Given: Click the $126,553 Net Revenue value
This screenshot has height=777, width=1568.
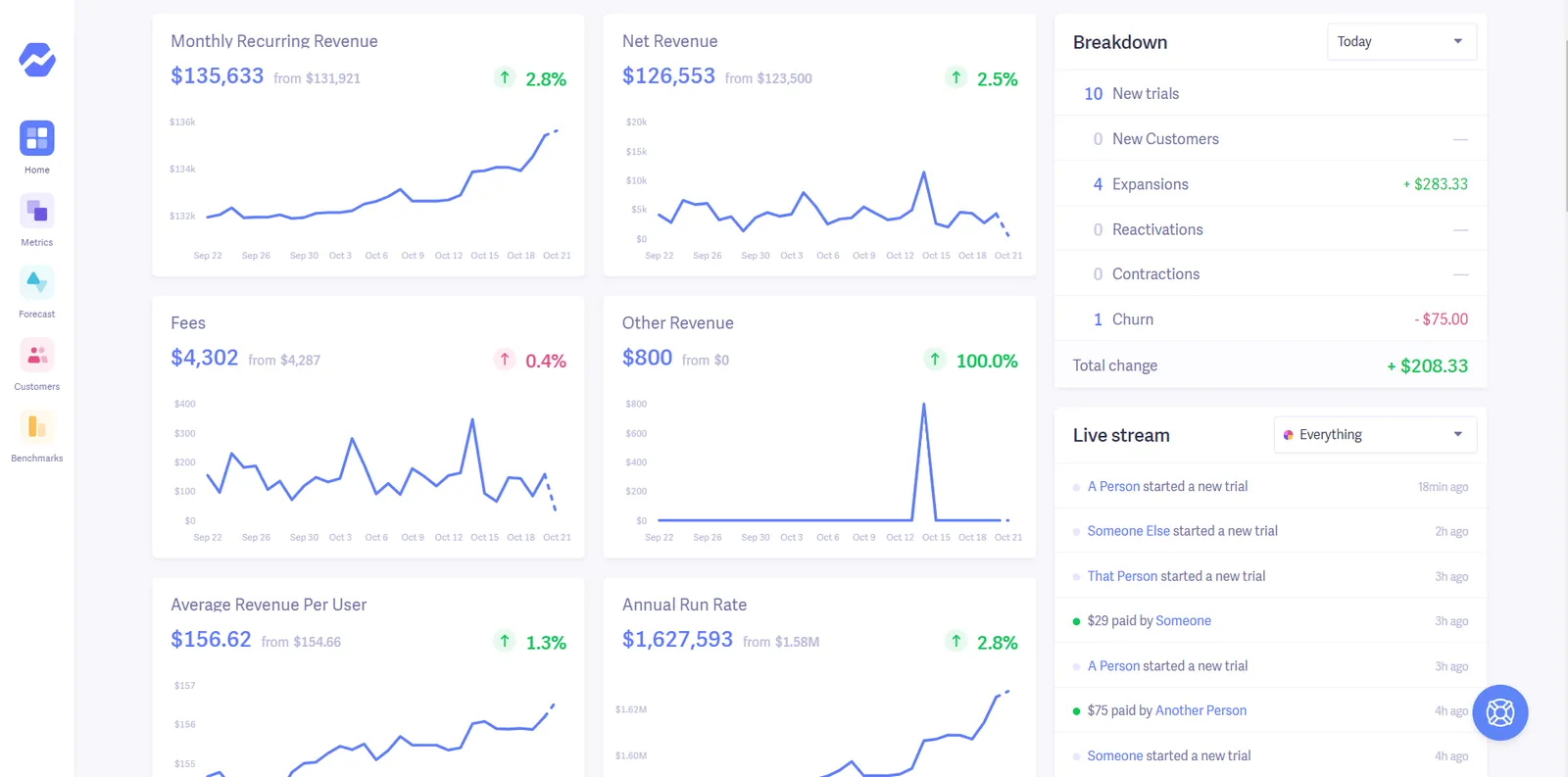Looking at the screenshot, I should 668,75.
